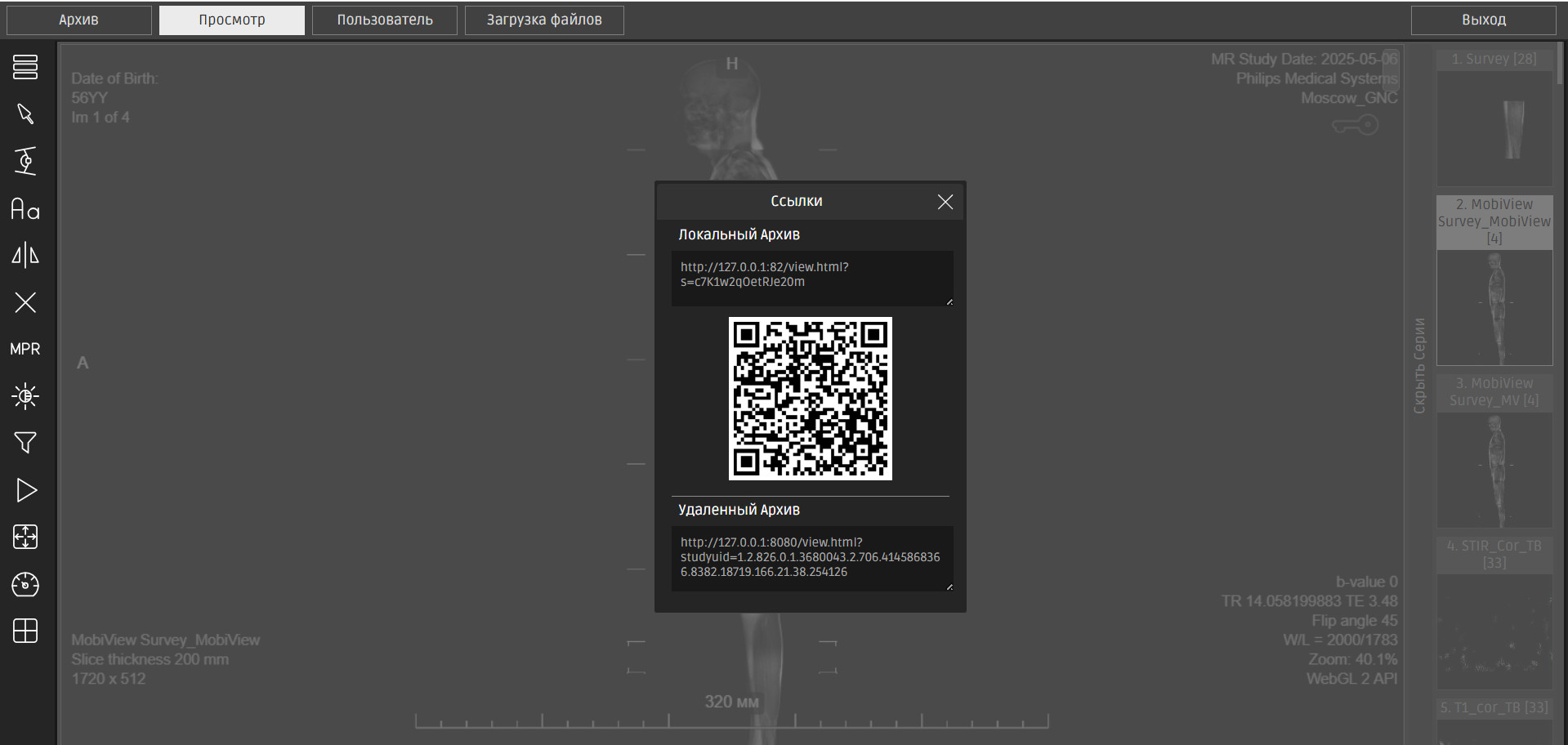Switch to Просмотр tab
The image size is (1568, 745).
point(232,20)
